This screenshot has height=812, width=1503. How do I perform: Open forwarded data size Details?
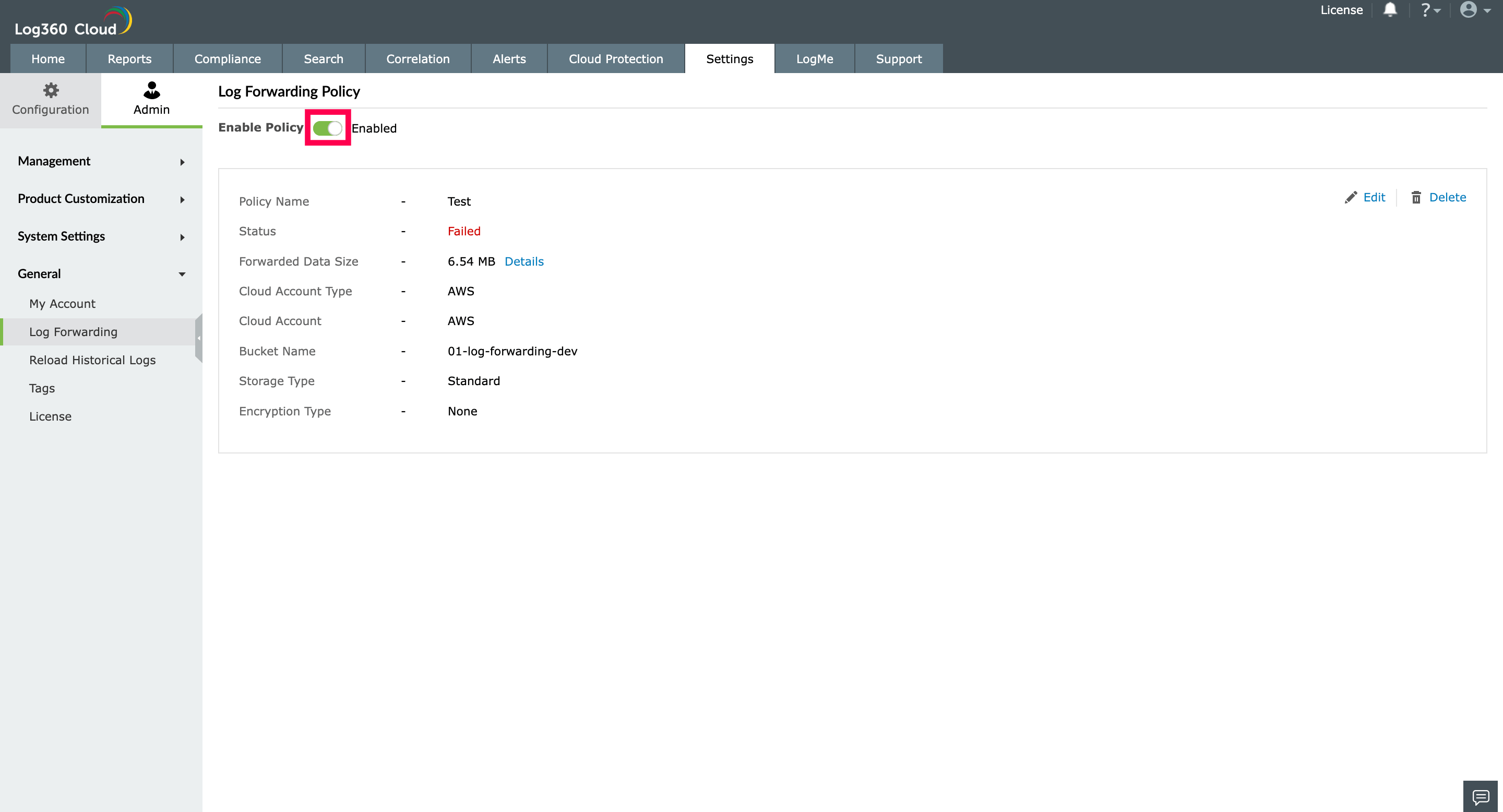[x=523, y=261]
